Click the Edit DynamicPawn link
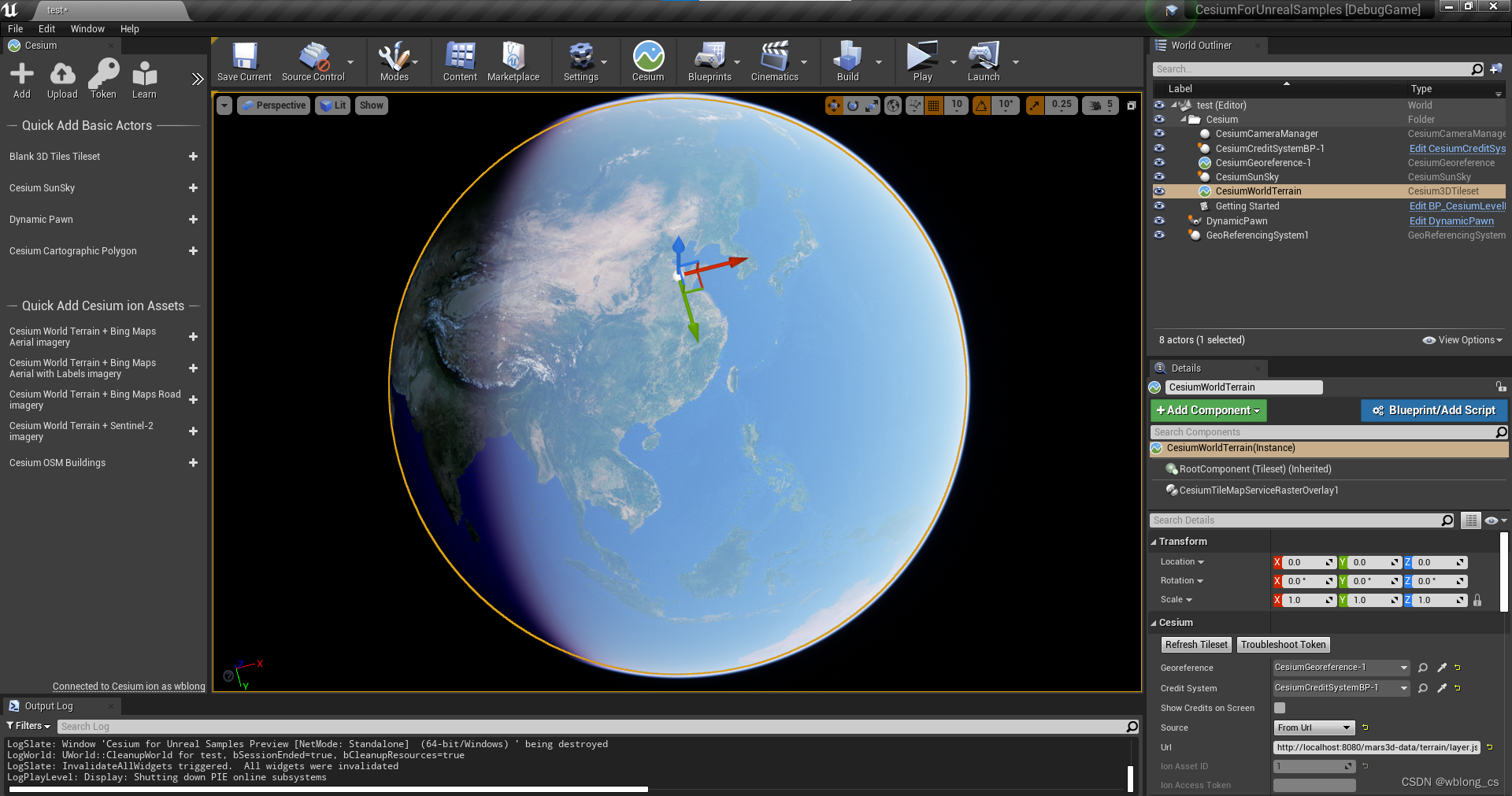This screenshot has height=796, width=1512. tap(1451, 220)
